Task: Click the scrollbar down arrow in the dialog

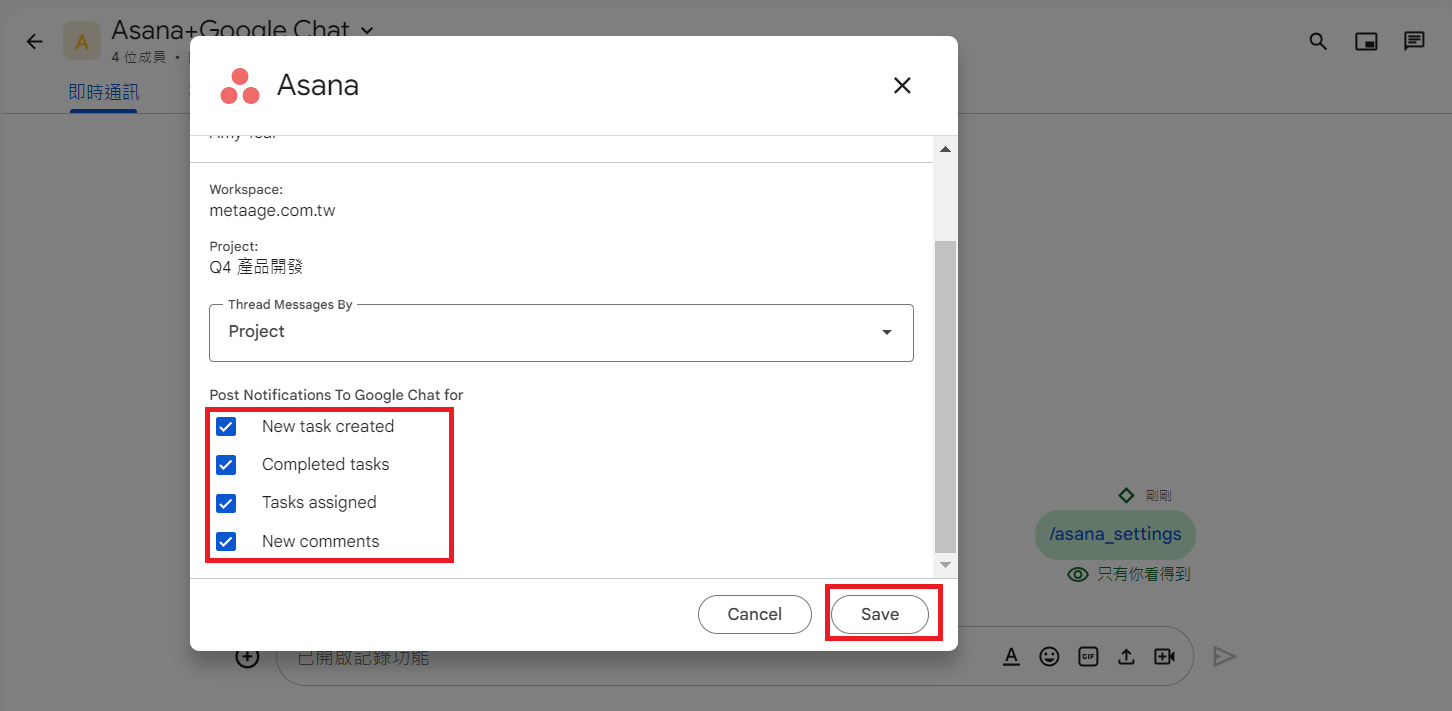Action: tap(945, 566)
